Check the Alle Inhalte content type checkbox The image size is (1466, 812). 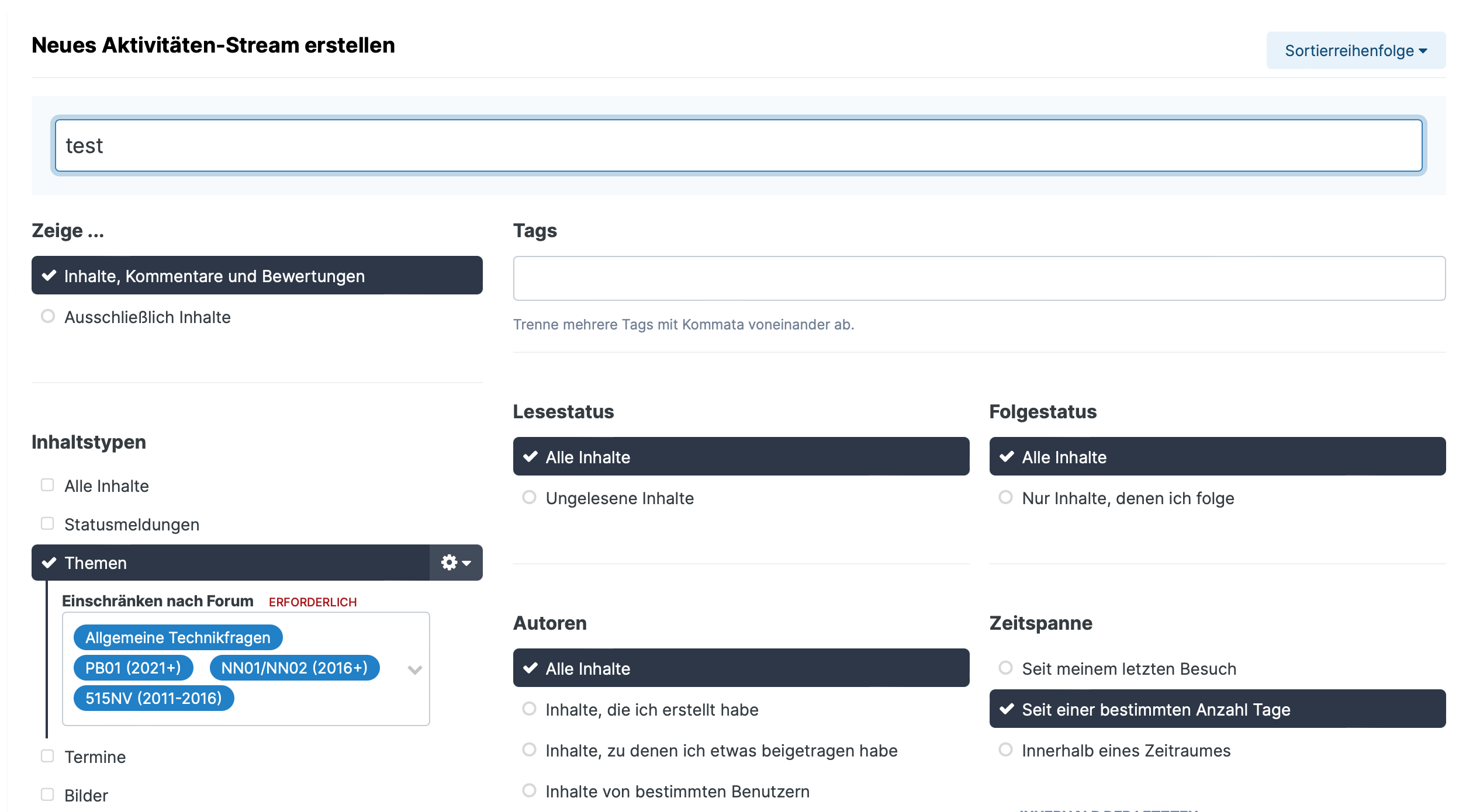tap(47, 485)
